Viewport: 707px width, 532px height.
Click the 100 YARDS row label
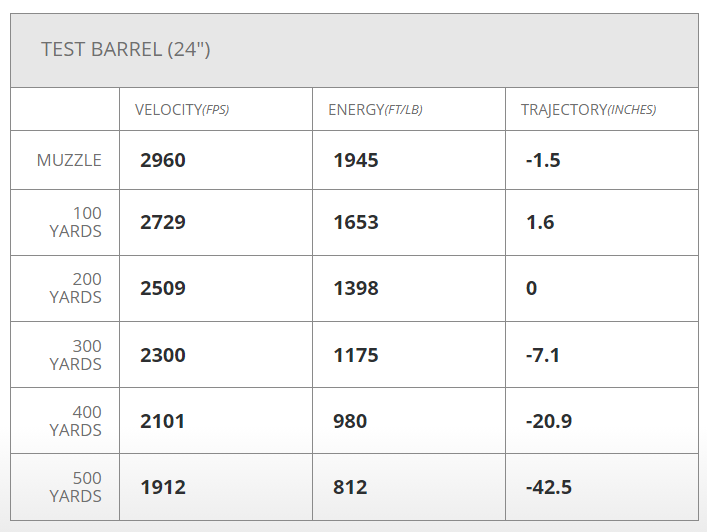76,222
